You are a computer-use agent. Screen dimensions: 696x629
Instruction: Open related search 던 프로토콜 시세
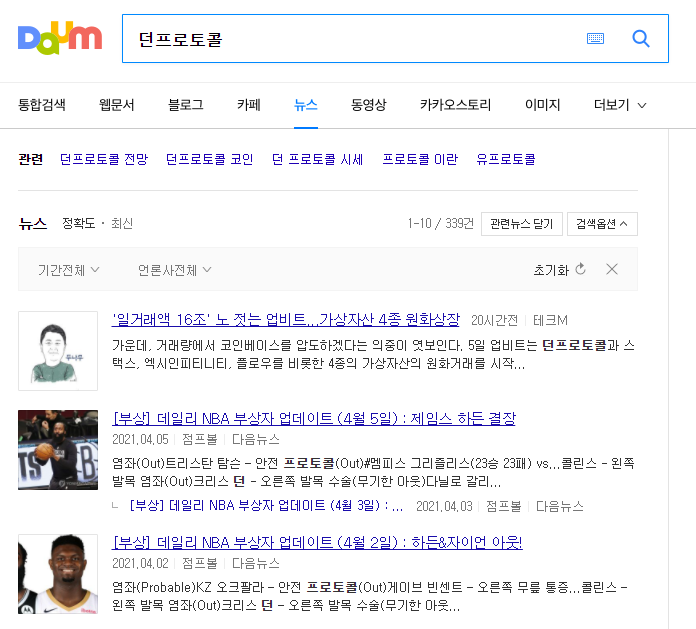tap(317, 159)
